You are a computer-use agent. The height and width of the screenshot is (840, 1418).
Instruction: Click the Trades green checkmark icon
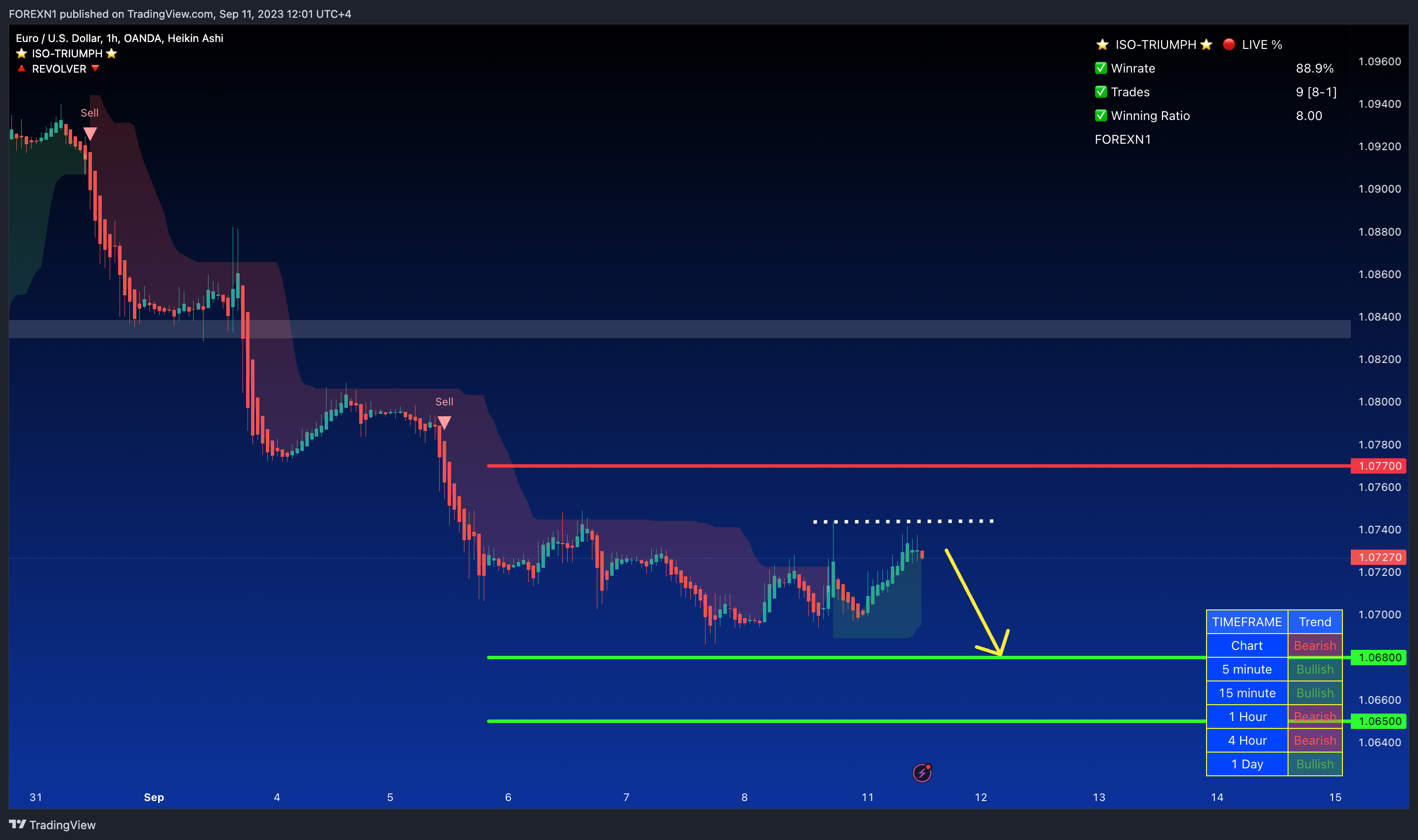(1101, 92)
